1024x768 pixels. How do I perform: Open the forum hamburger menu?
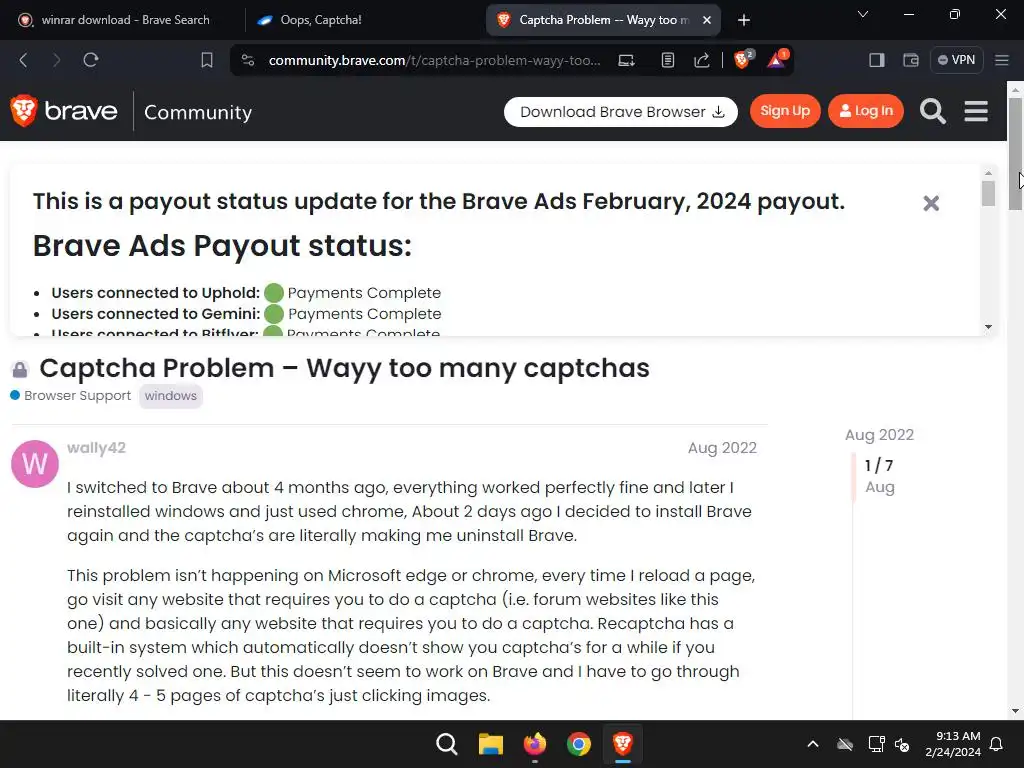point(976,111)
